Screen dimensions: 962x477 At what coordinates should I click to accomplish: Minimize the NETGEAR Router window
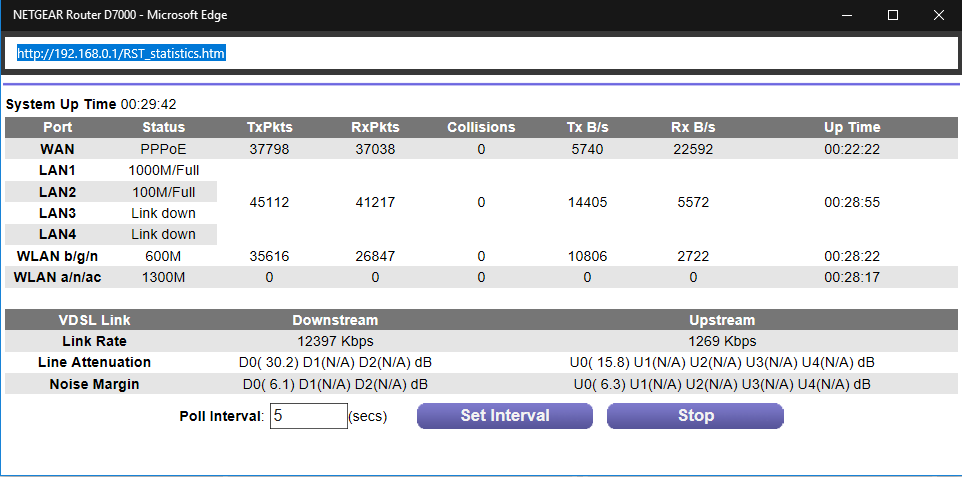click(847, 15)
